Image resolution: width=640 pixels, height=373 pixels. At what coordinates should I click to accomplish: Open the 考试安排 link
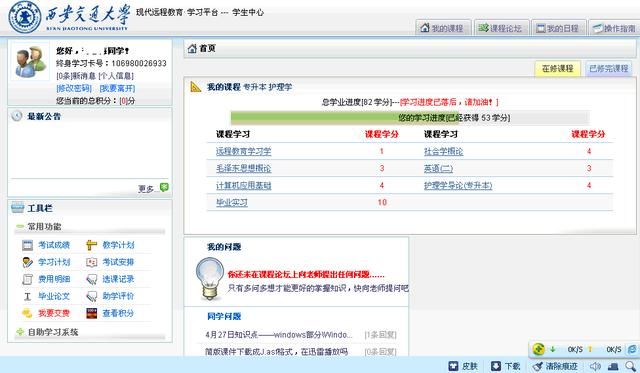[x=118, y=262]
